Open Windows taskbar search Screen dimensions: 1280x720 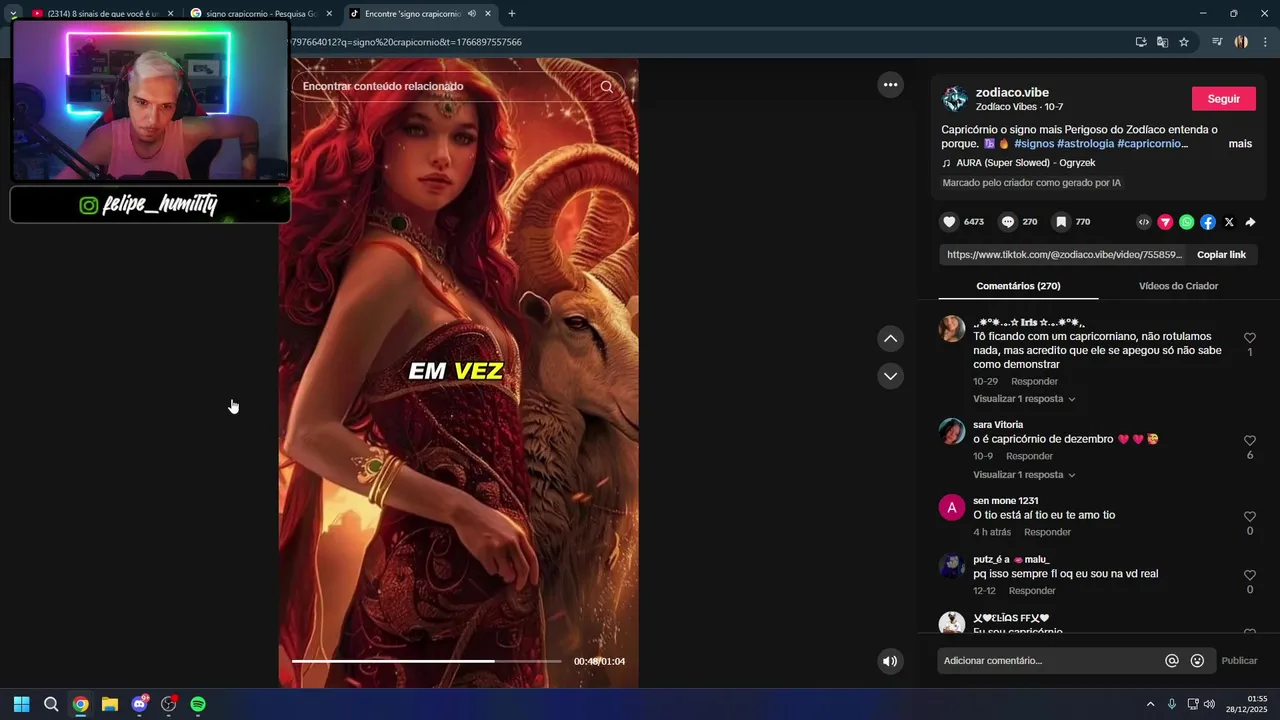coord(51,704)
